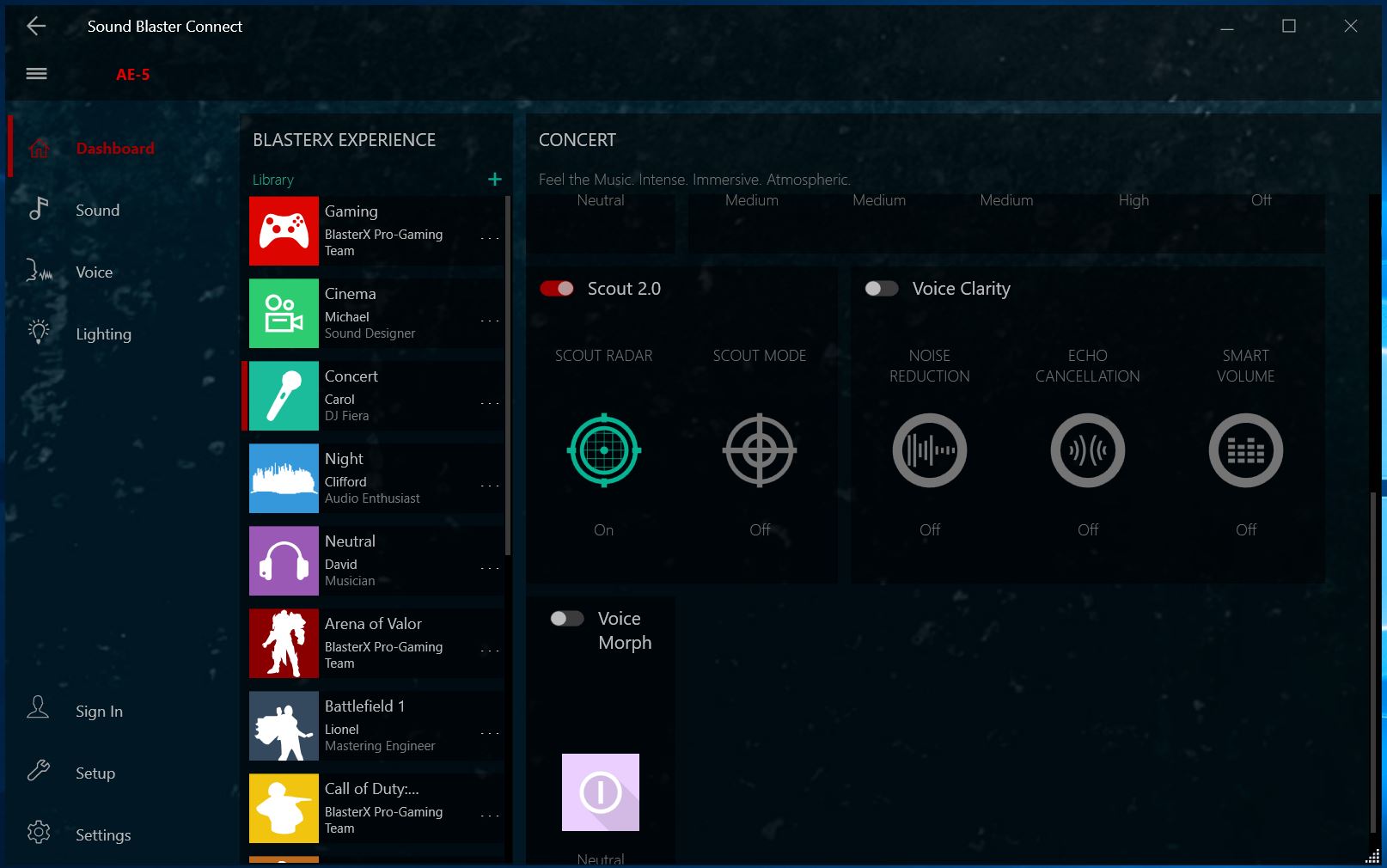Open the Voice section
Image resolution: width=1387 pixels, height=868 pixels.
[x=94, y=272]
